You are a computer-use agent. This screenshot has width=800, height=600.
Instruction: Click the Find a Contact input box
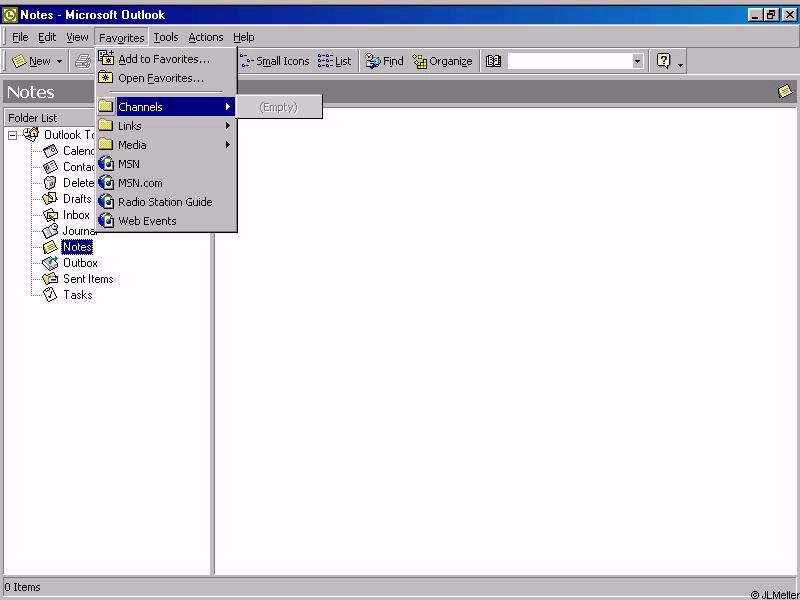569,61
